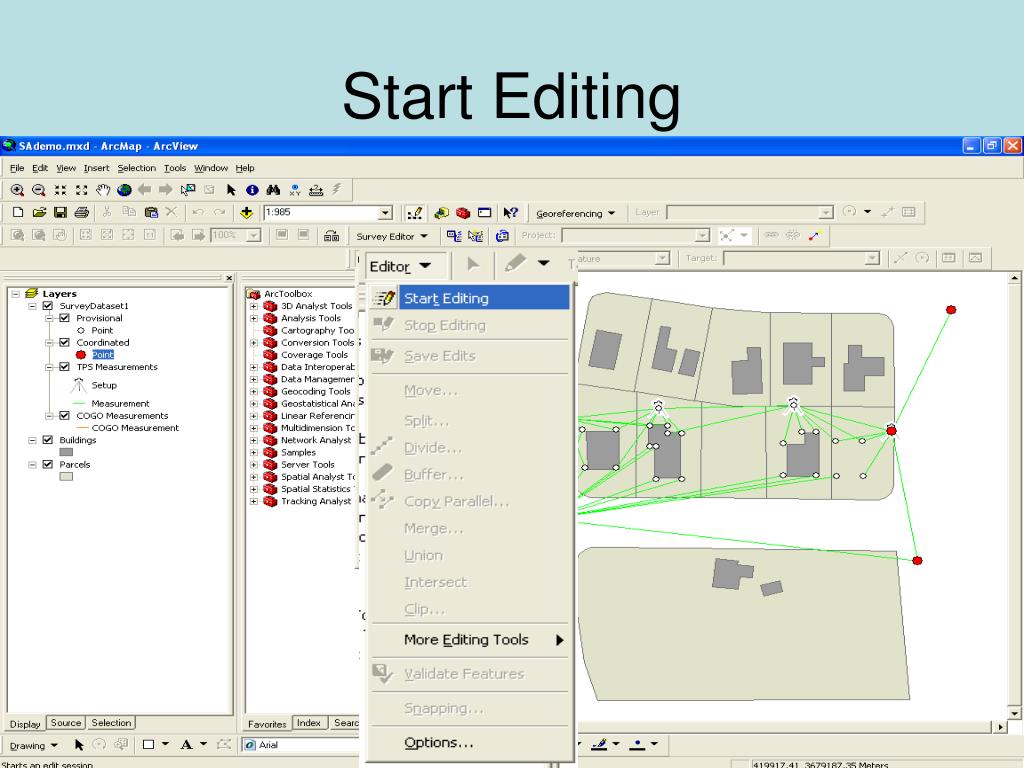
Task: Open the Drawing menu button
Action: coord(33,745)
